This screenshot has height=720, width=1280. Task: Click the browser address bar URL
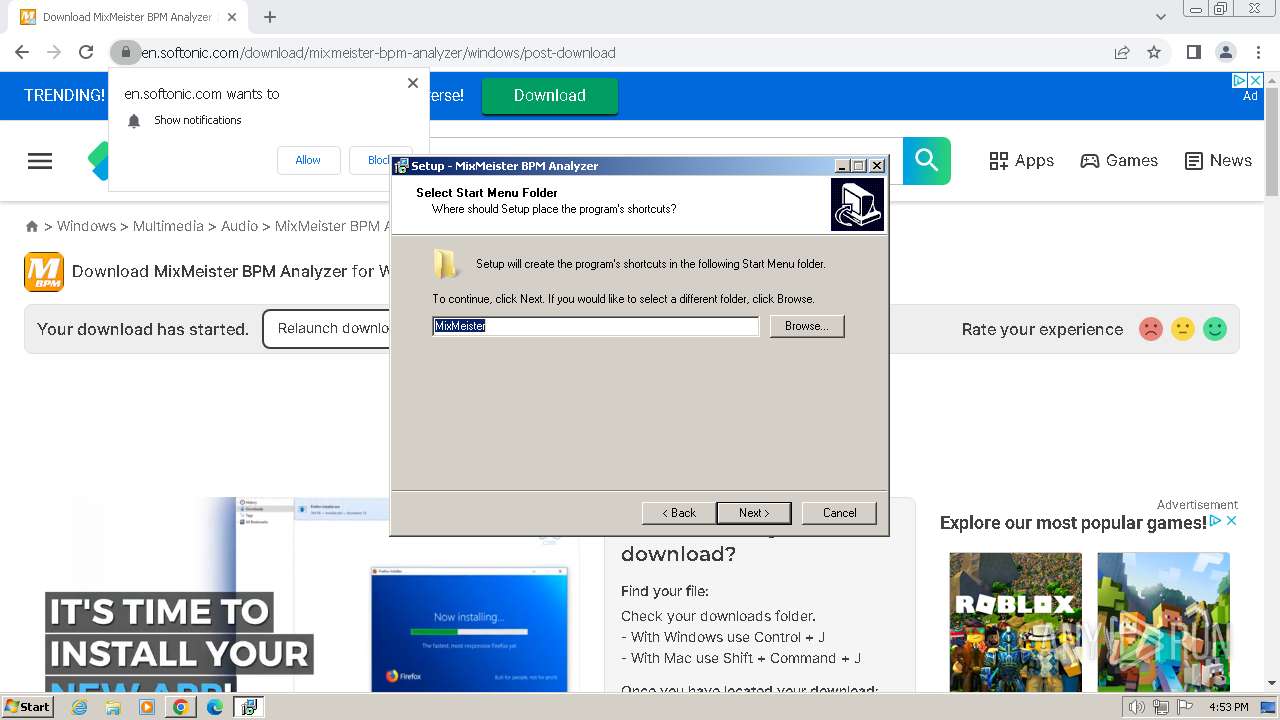[x=378, y=52]
